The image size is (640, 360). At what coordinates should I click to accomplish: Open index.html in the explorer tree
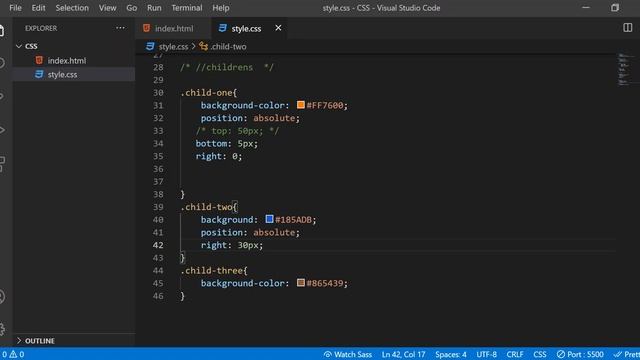(x=74, y=60)
